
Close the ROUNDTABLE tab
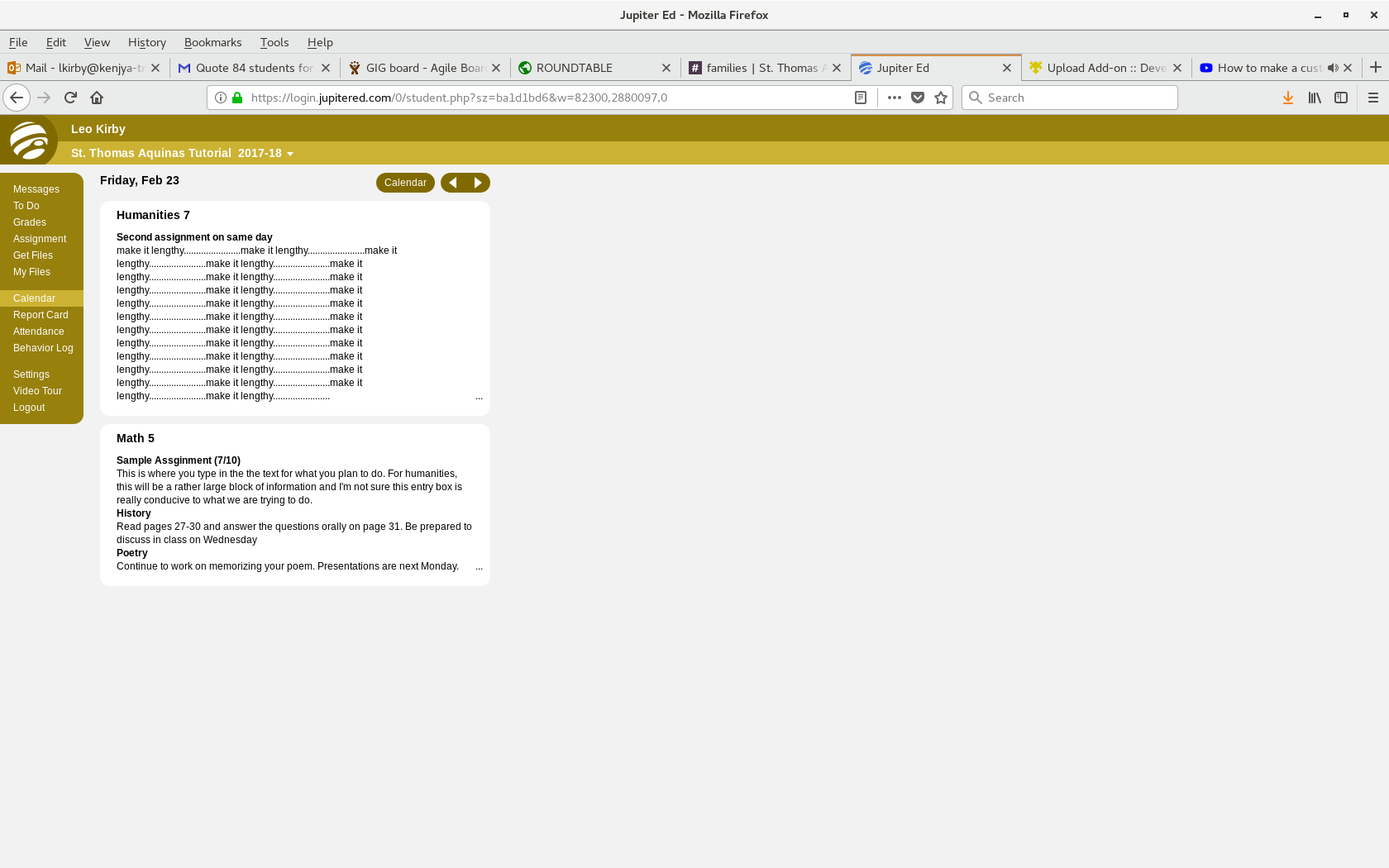pyautogui.click(x=666, y=68)
